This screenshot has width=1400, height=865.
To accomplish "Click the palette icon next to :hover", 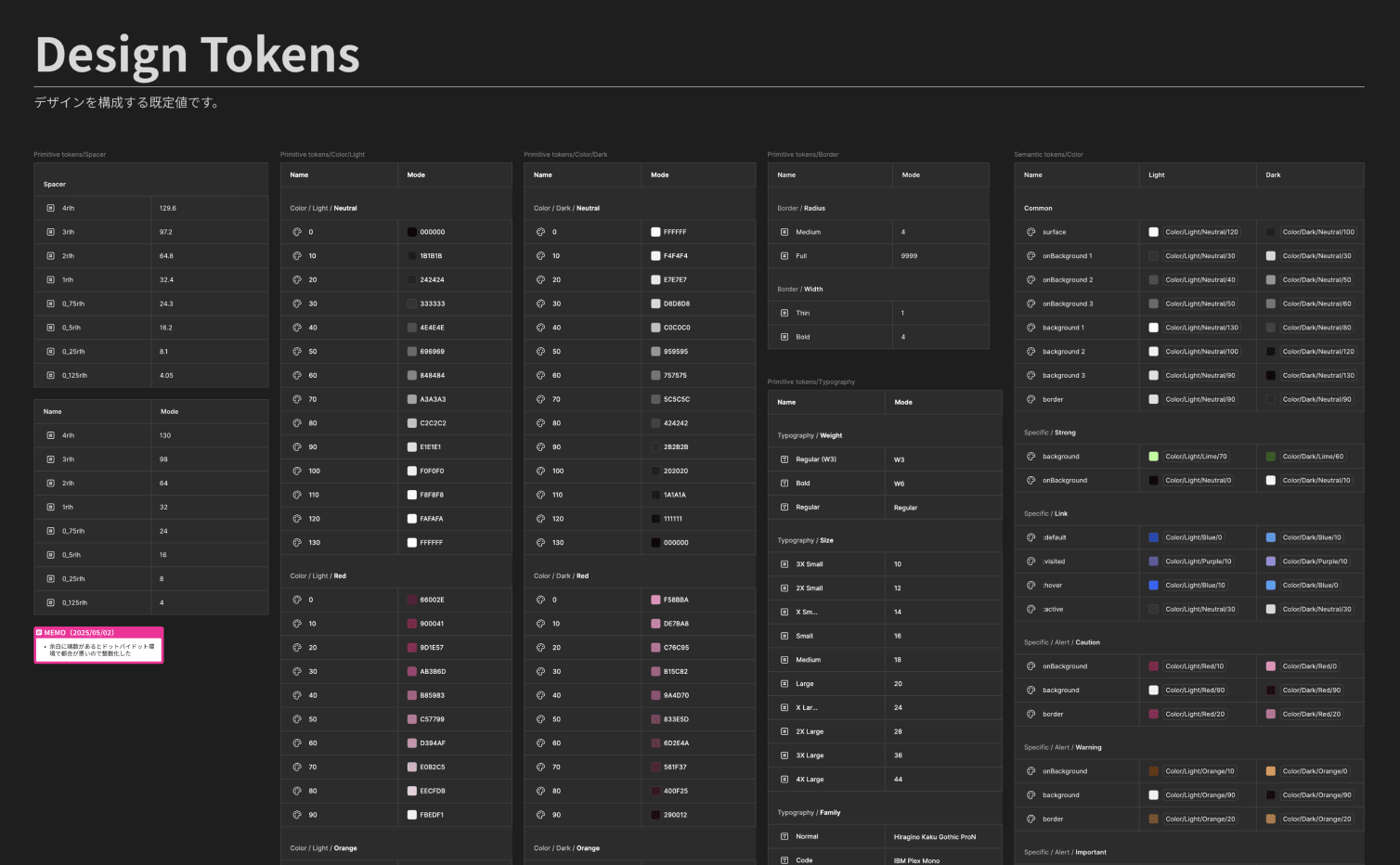I will pyautogui.click(x=1031, y=586).
